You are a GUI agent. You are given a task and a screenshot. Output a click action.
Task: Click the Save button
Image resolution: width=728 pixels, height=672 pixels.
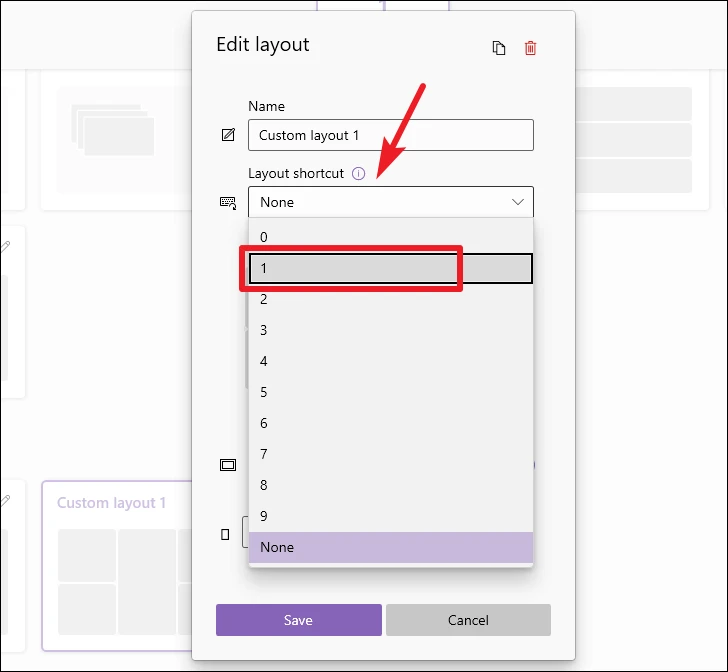coord(298,620)
